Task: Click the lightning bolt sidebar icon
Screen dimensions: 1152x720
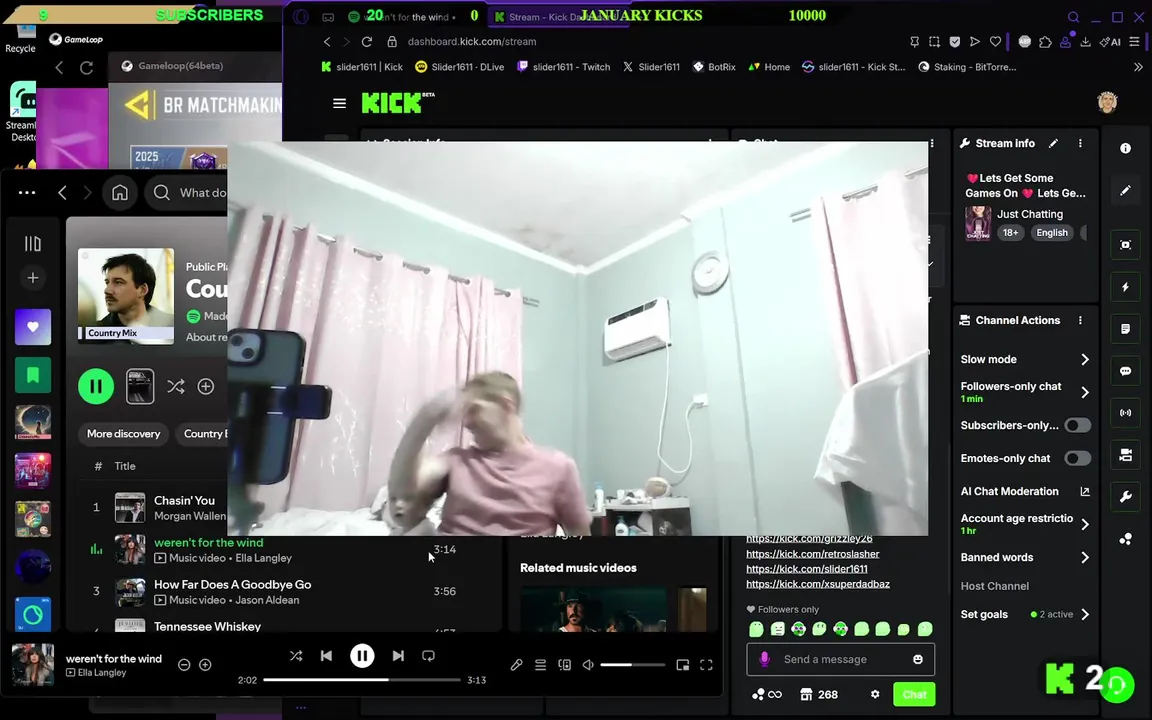Action: click(x=1125, y=287)
